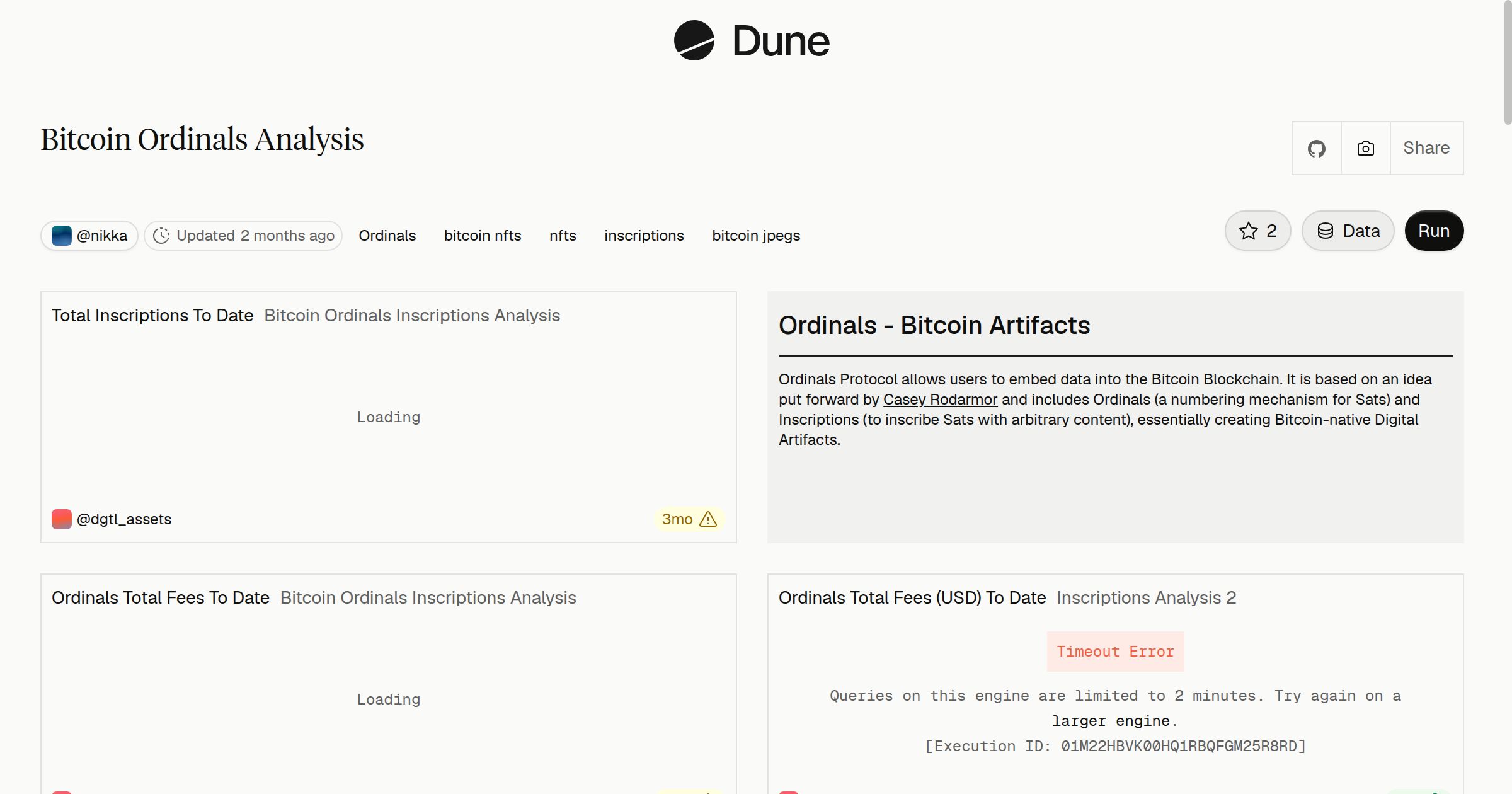1512x794 pixels.
Task: Click the 3mo stale-data badge text
Action: 677,519
